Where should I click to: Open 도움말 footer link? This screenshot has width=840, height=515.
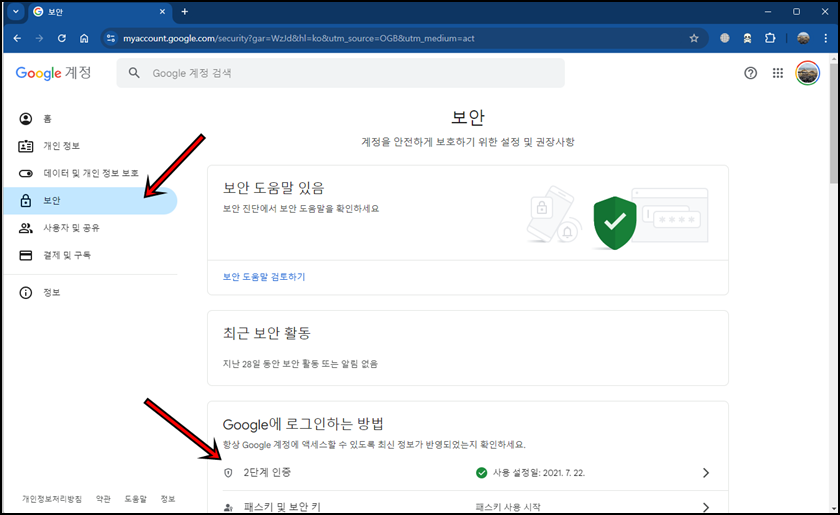(x=136, y=499)
